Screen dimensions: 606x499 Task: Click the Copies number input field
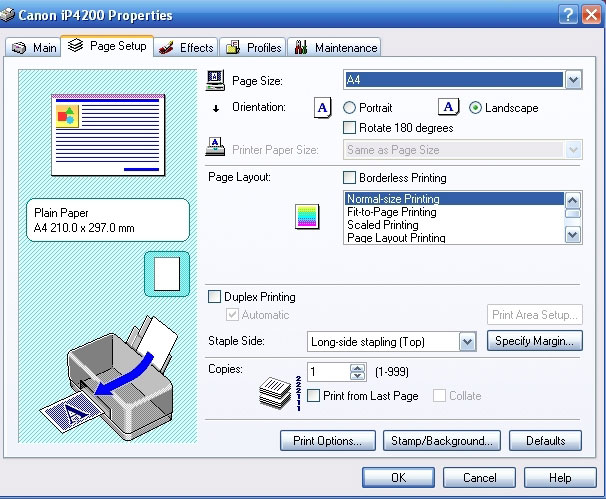pos(329,372)
